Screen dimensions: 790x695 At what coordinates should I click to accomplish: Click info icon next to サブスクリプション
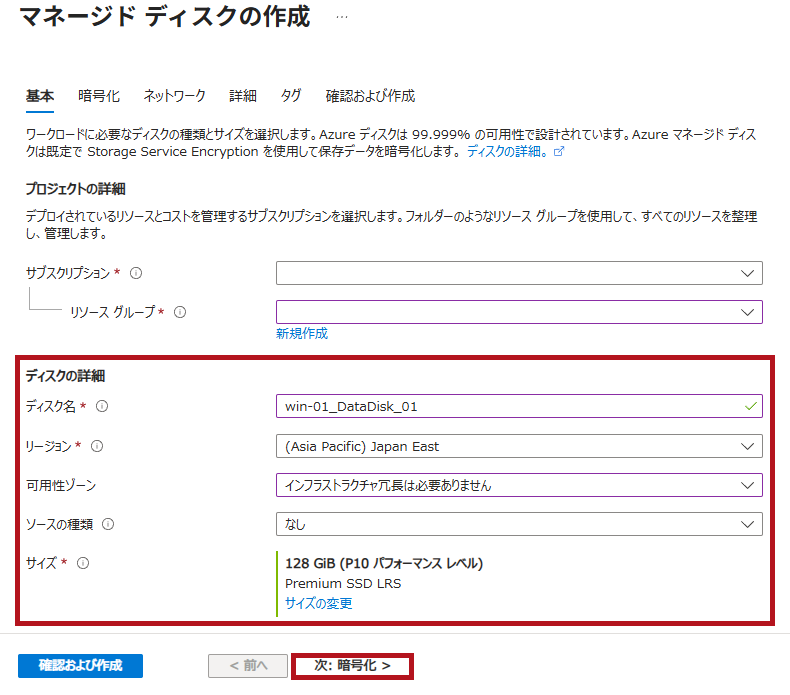coord(136,273)
